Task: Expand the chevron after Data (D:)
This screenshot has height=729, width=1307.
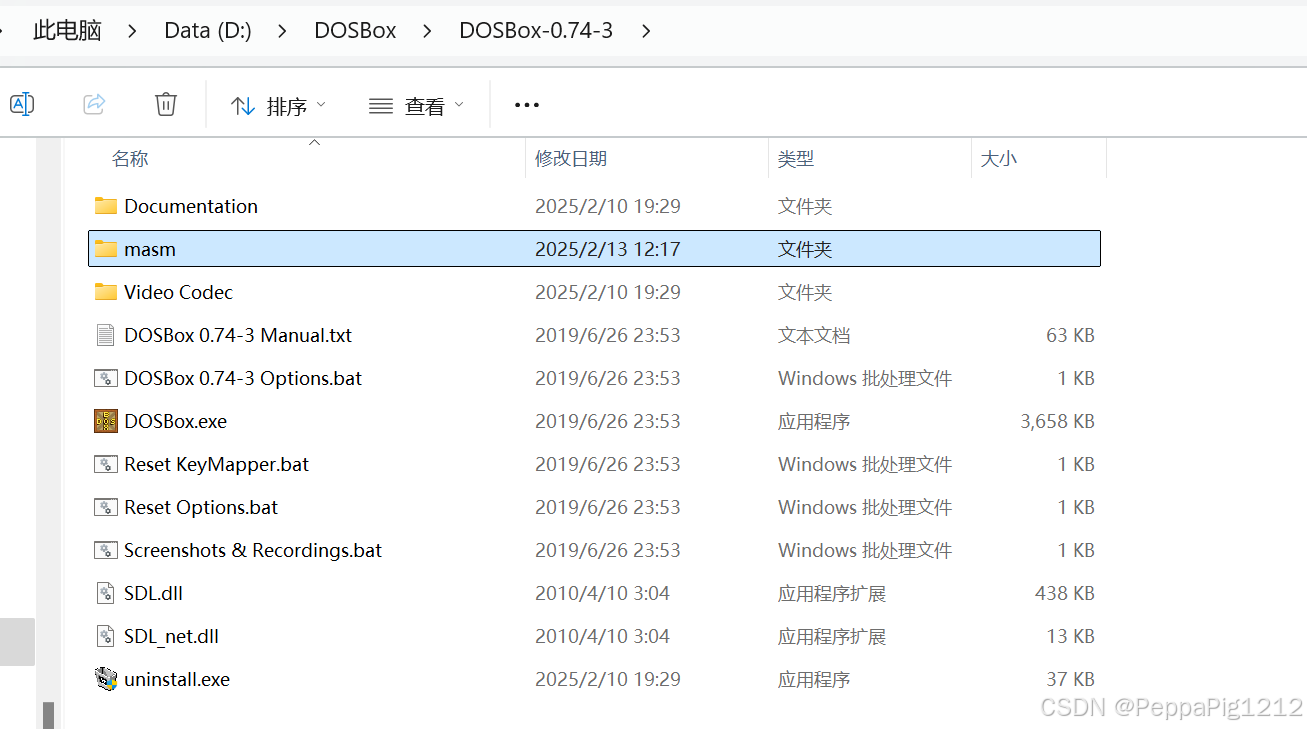Action: click(x=282, y=31)
